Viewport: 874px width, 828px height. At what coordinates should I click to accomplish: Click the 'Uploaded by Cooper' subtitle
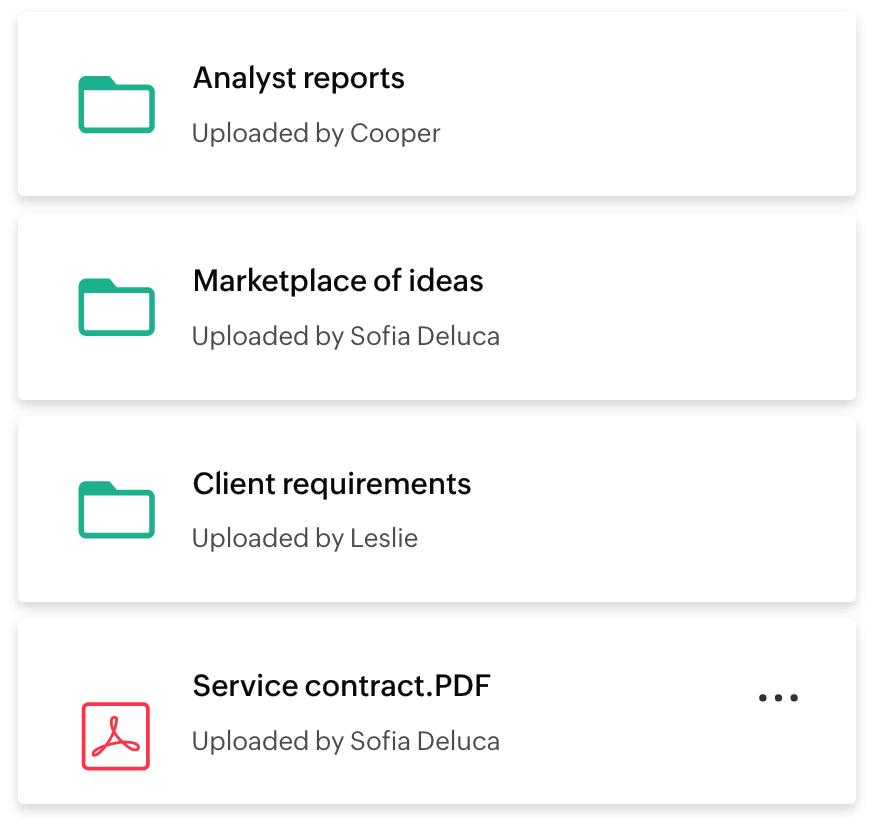[315, 133]
